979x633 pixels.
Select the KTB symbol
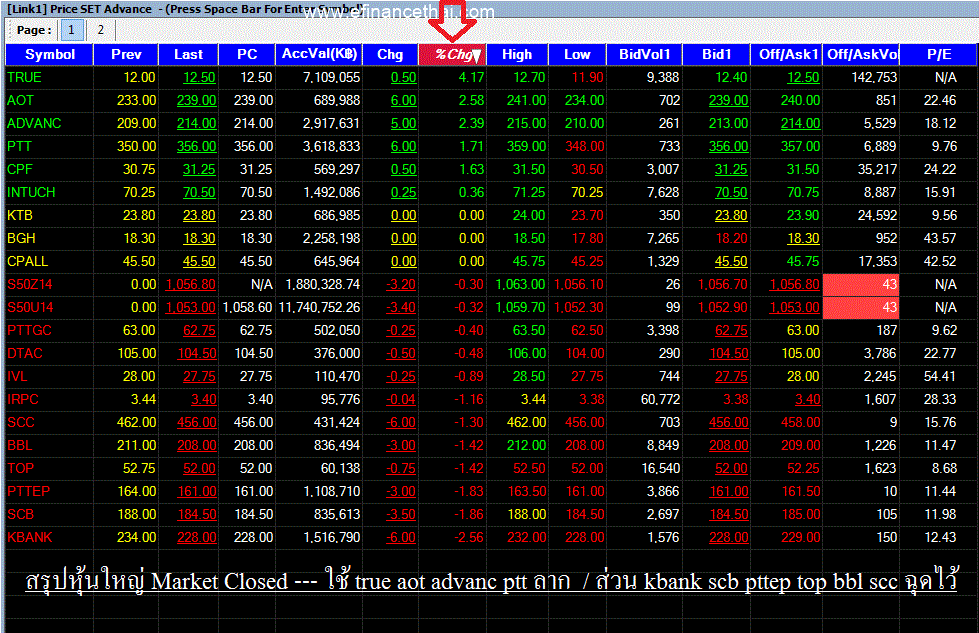pyautogui.click(x=20, y=216)
